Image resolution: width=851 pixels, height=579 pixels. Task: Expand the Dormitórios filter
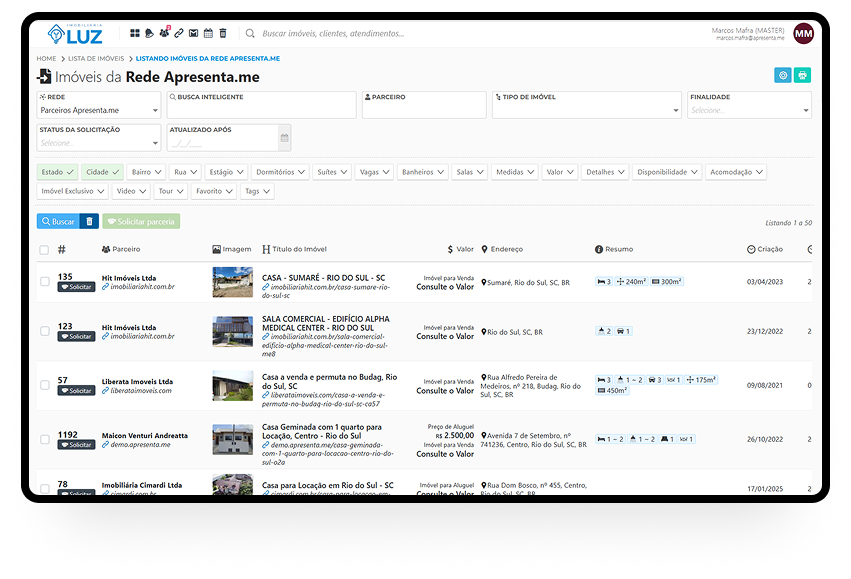coord(281,172)
